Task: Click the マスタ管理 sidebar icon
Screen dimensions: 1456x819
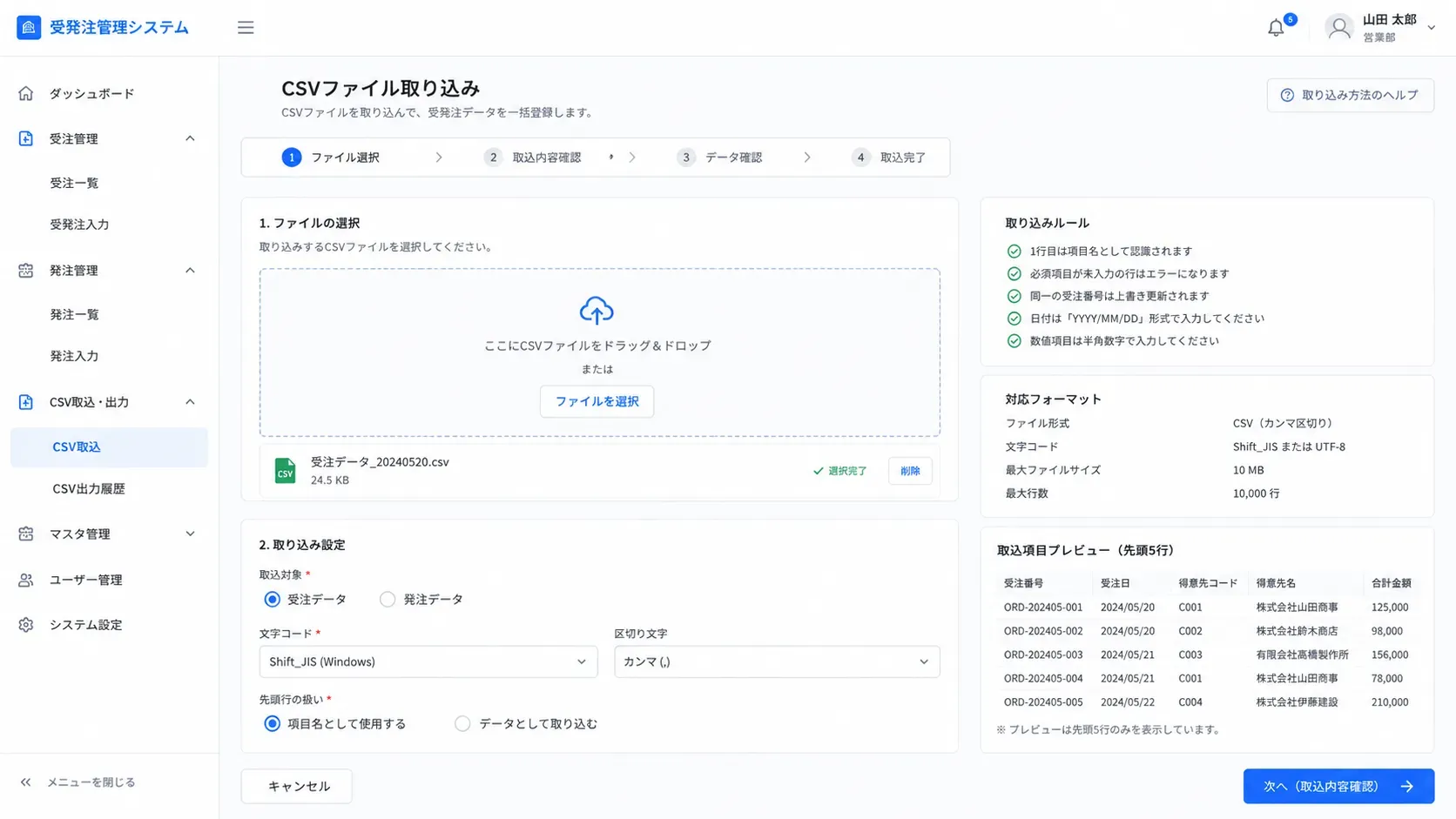Action: click(26, 534)
